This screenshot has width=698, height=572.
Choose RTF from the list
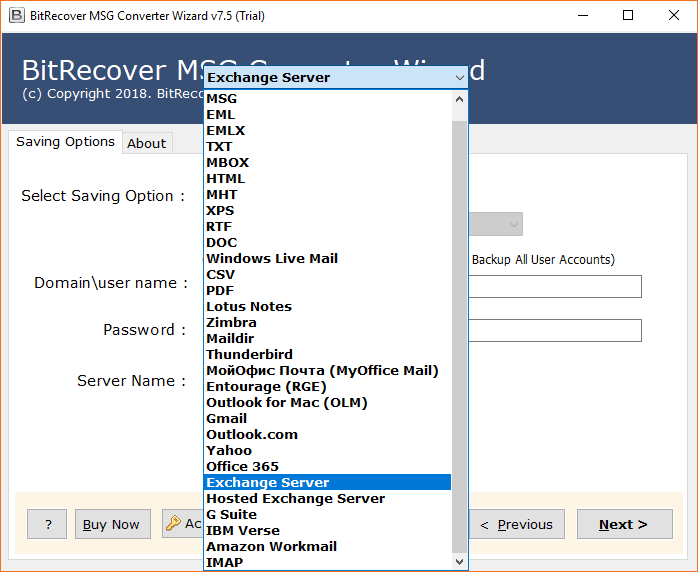327,227
